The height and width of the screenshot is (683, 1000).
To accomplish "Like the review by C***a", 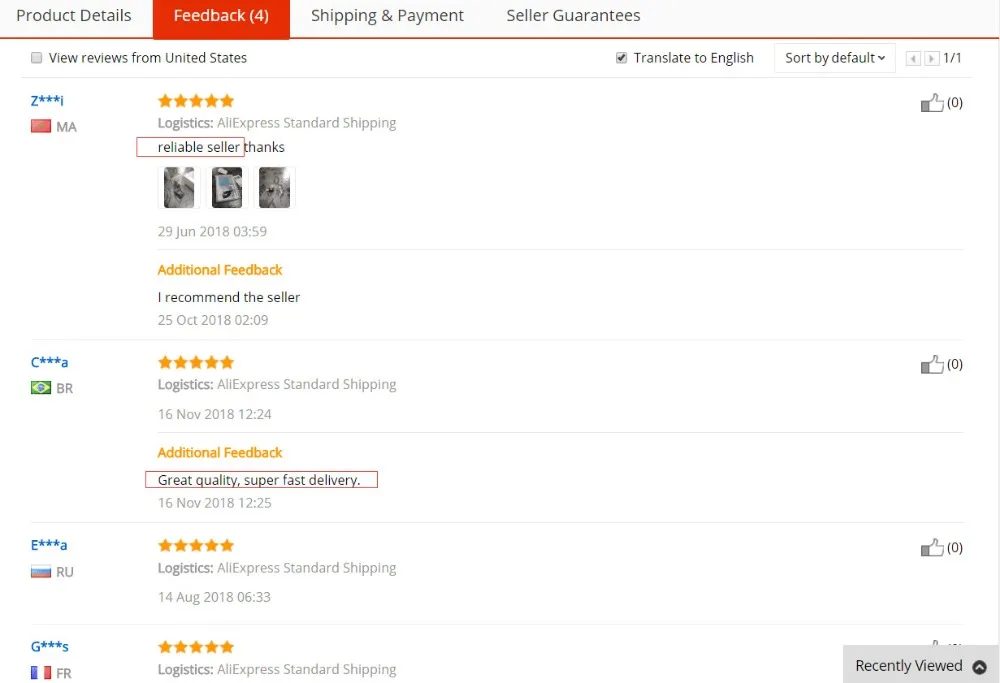I will click(x=932, y=364).
